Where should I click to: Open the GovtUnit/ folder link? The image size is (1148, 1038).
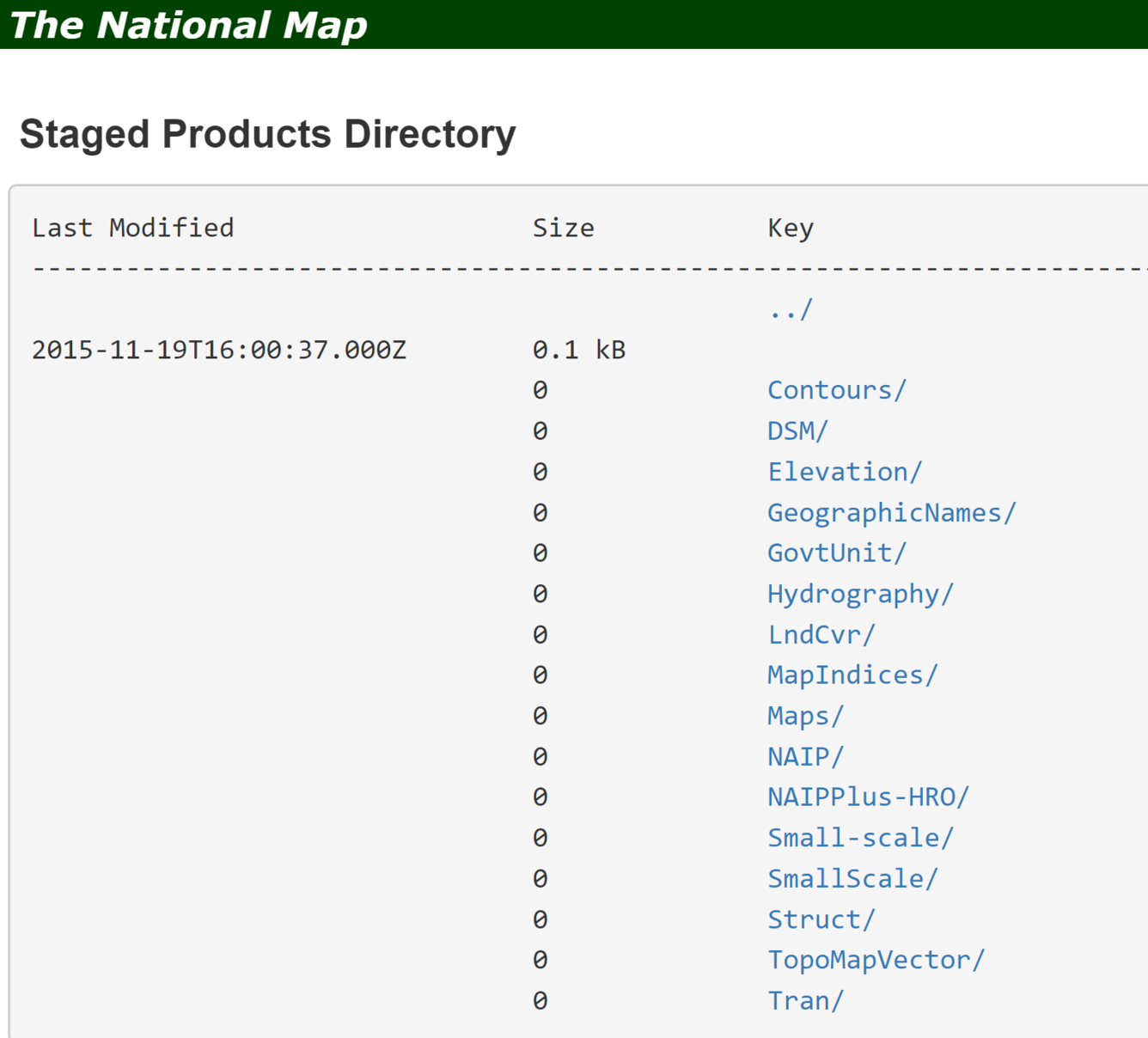tap(837, 553)
